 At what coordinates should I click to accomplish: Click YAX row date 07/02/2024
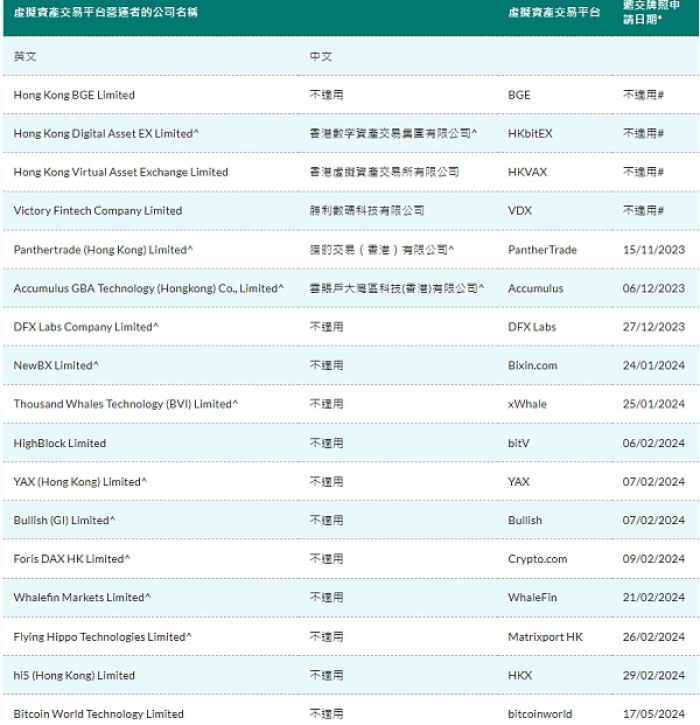[x=654, y=482]
